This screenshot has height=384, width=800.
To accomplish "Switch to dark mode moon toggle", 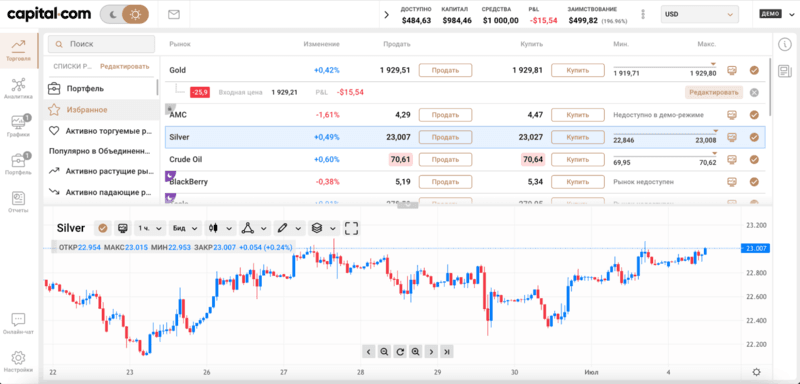I will [x=112, y=15].
